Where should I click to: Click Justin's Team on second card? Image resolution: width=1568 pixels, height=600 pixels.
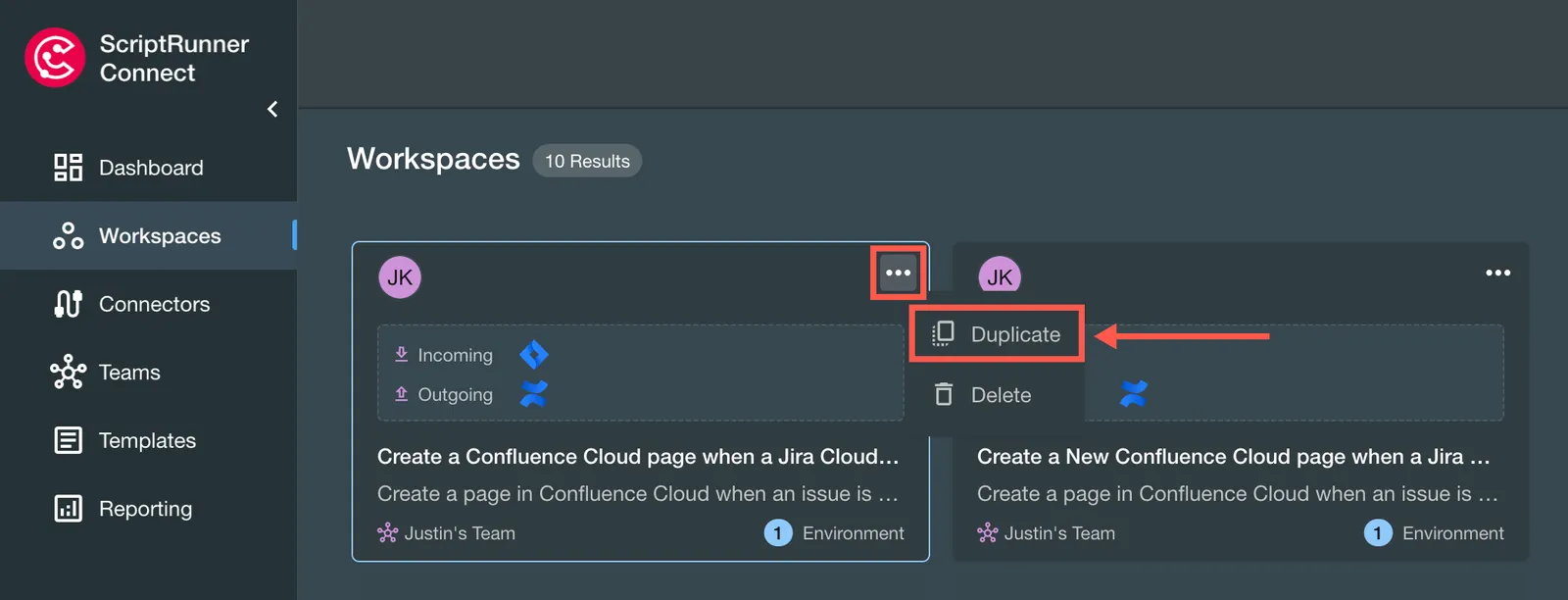click(x=1059, y=533)
